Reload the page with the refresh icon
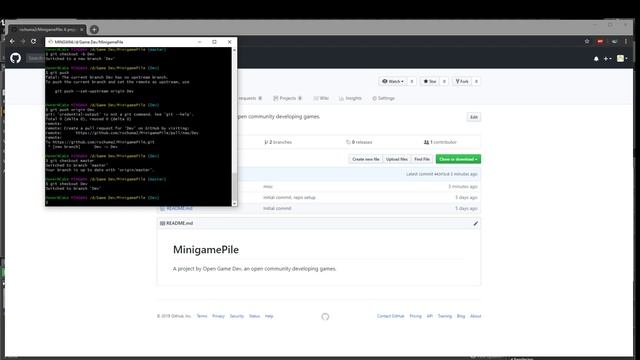This screenshot has height=360, width=640. (34, 41)
